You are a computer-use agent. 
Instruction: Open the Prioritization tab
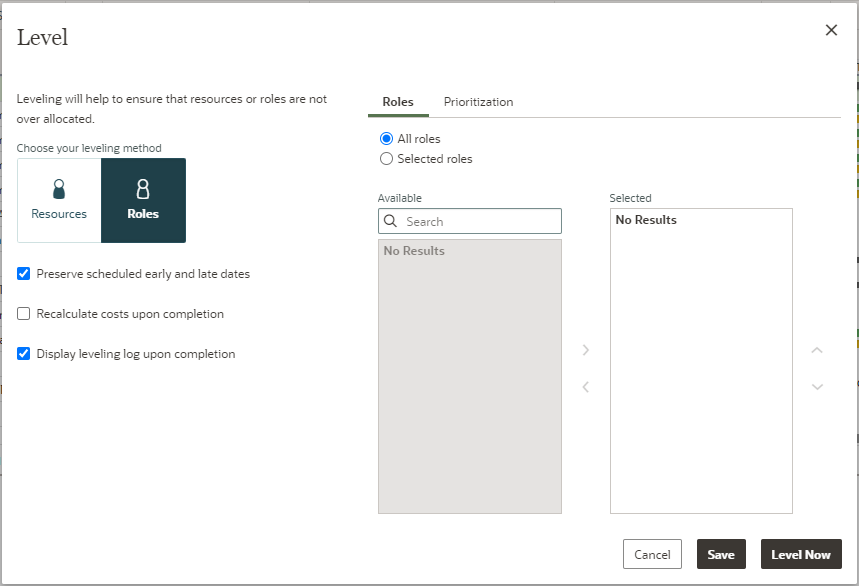[478, 102]
